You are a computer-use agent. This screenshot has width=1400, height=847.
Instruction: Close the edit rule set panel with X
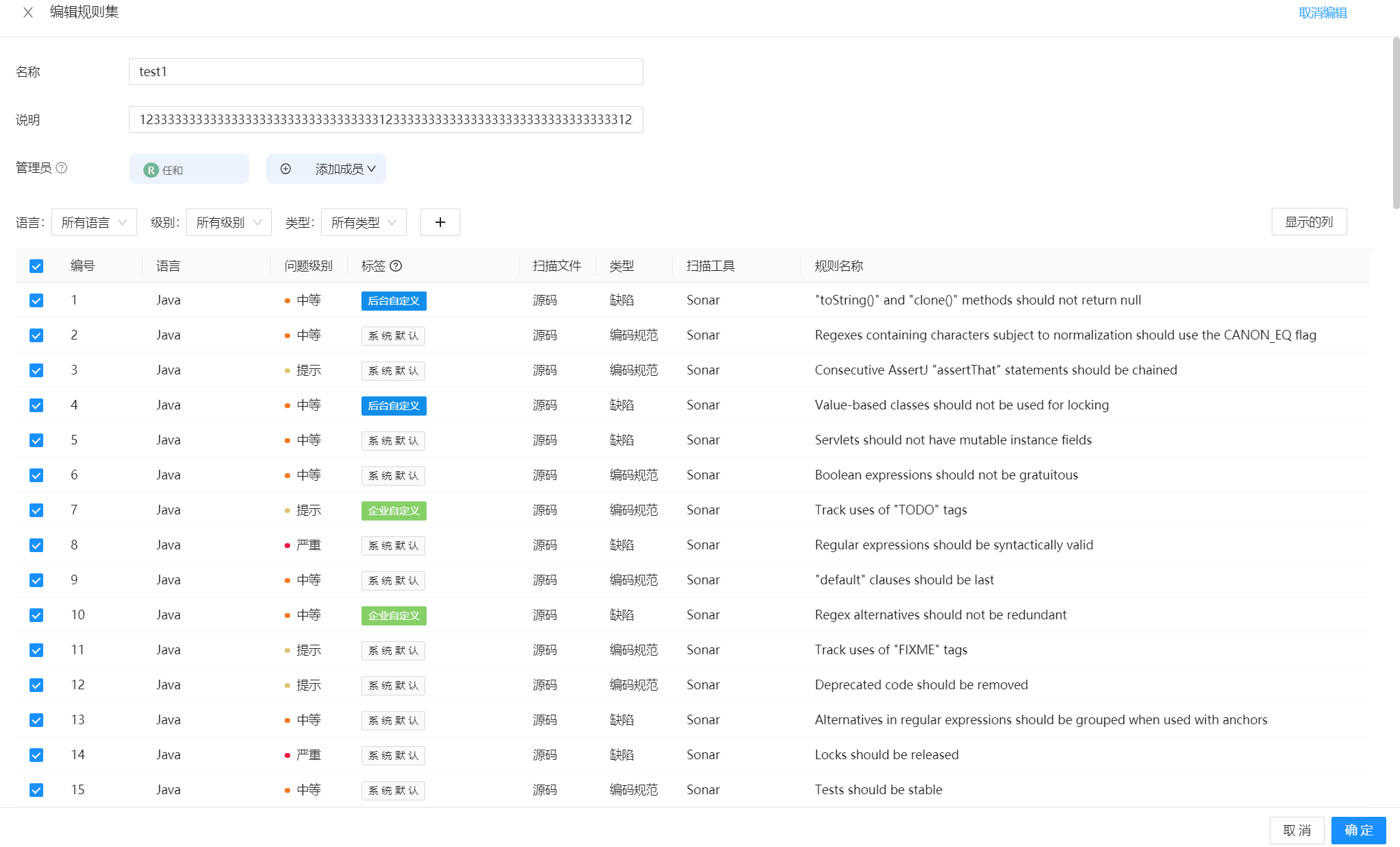coord(28,12)
